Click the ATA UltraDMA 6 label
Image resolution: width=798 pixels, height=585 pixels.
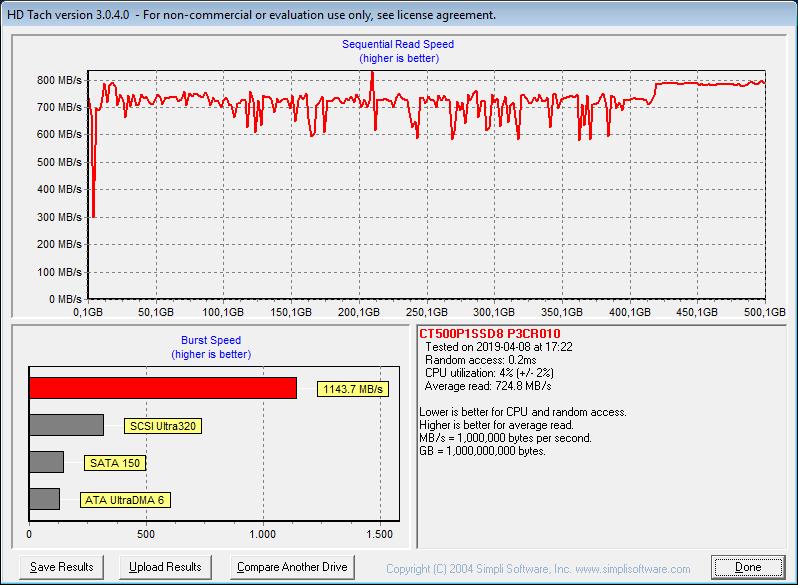(125, 500)
